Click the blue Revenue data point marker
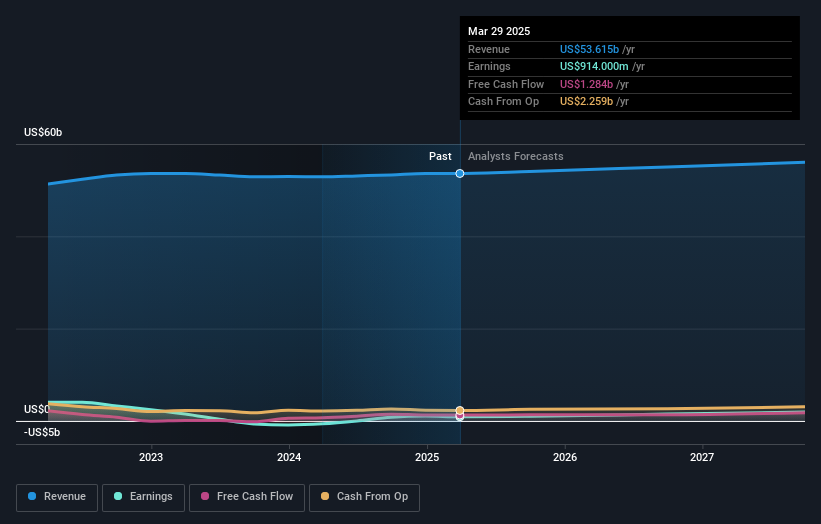 click(x=460, y=173)
